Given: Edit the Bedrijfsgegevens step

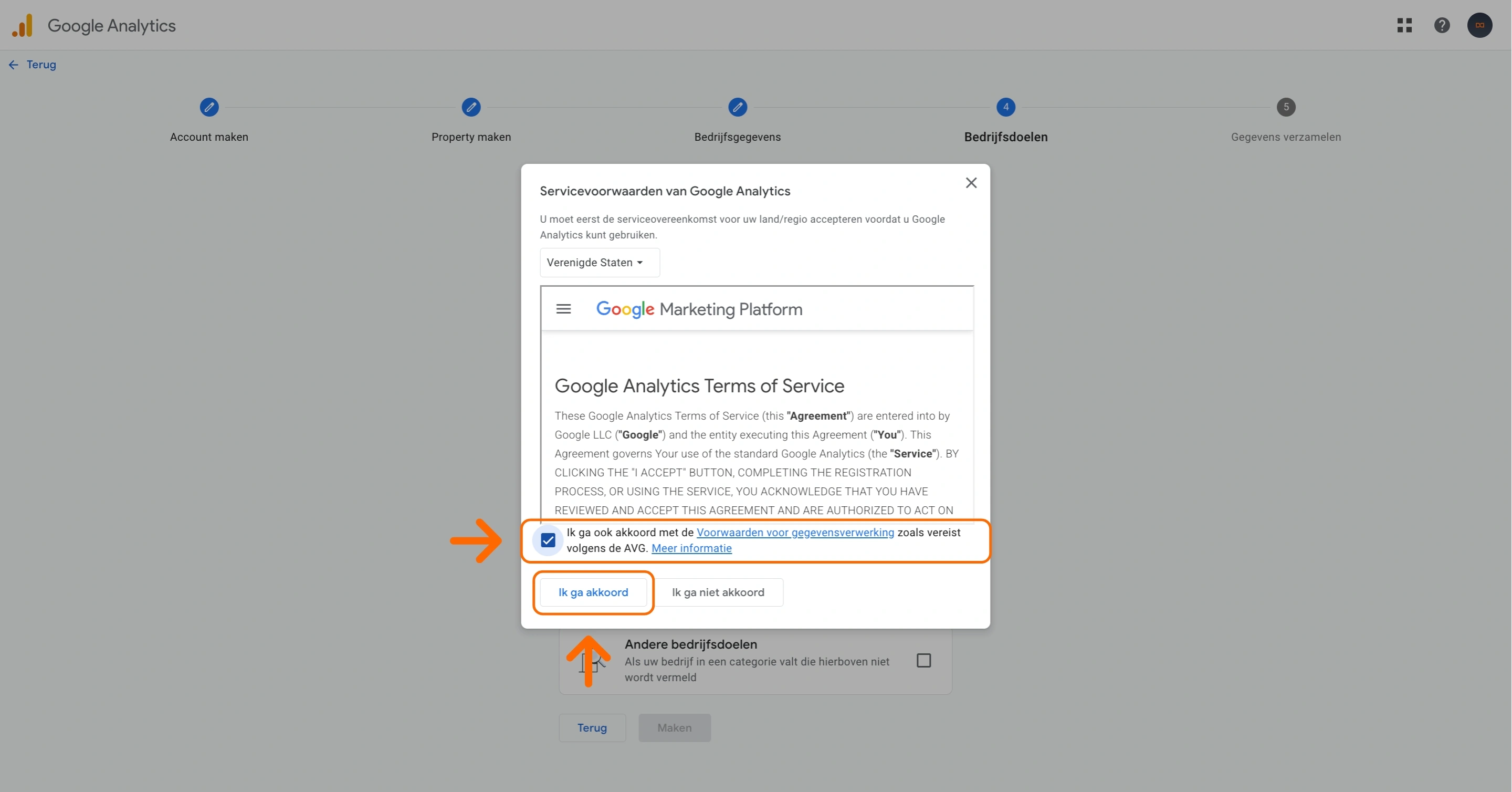Looking at the screenshot, I should [x=737, y=107].
